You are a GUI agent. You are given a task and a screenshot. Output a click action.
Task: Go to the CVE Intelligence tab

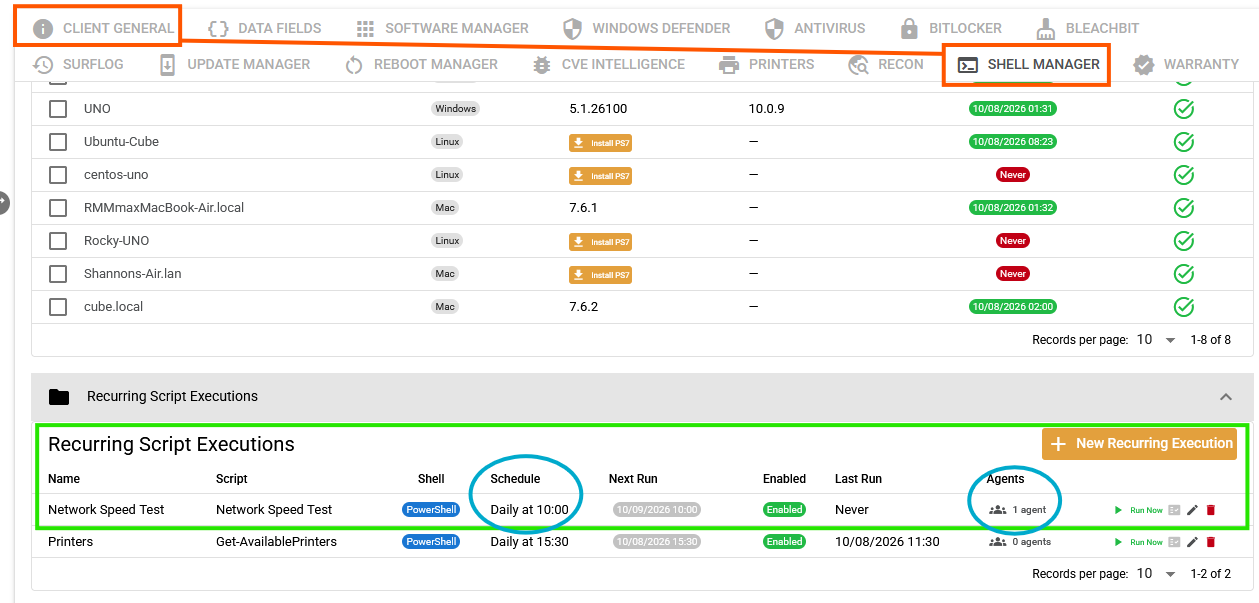(x=608, y=64)
